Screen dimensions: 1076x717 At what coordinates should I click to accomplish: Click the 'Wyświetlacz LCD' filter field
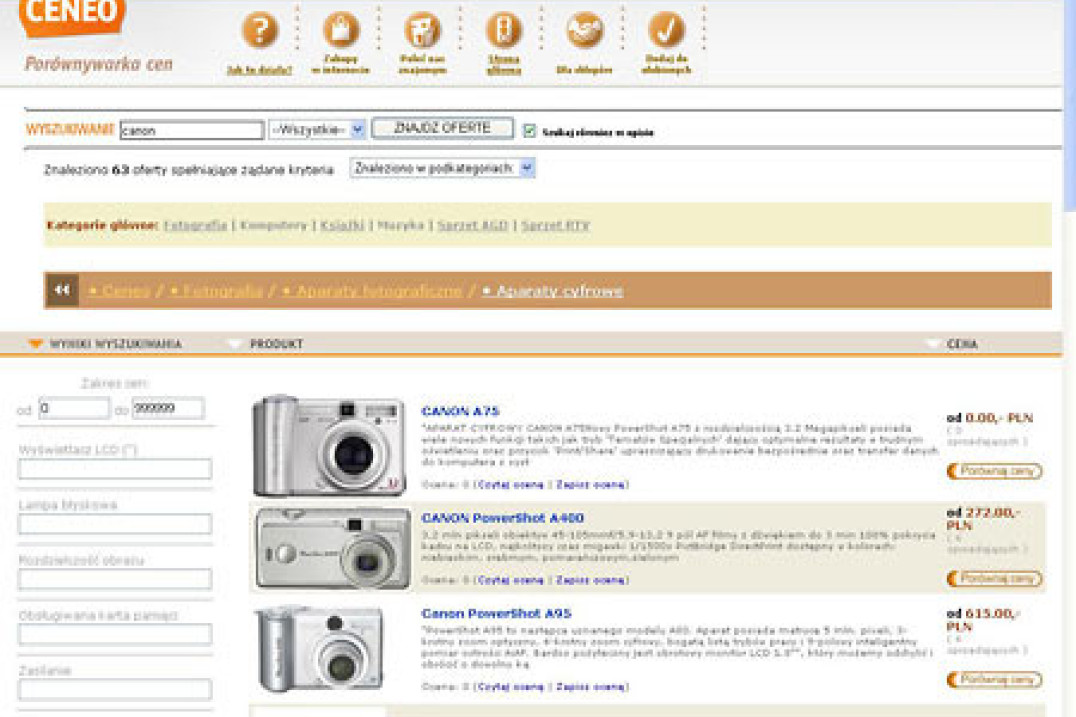(x=115, y=469)
